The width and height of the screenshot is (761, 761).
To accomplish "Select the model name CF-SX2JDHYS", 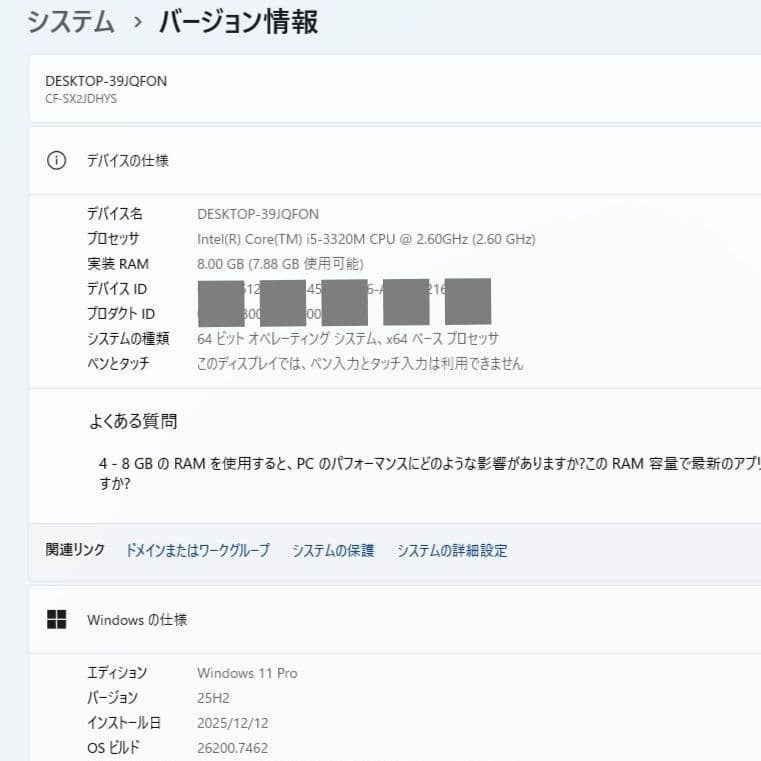I will click(81, 99).
